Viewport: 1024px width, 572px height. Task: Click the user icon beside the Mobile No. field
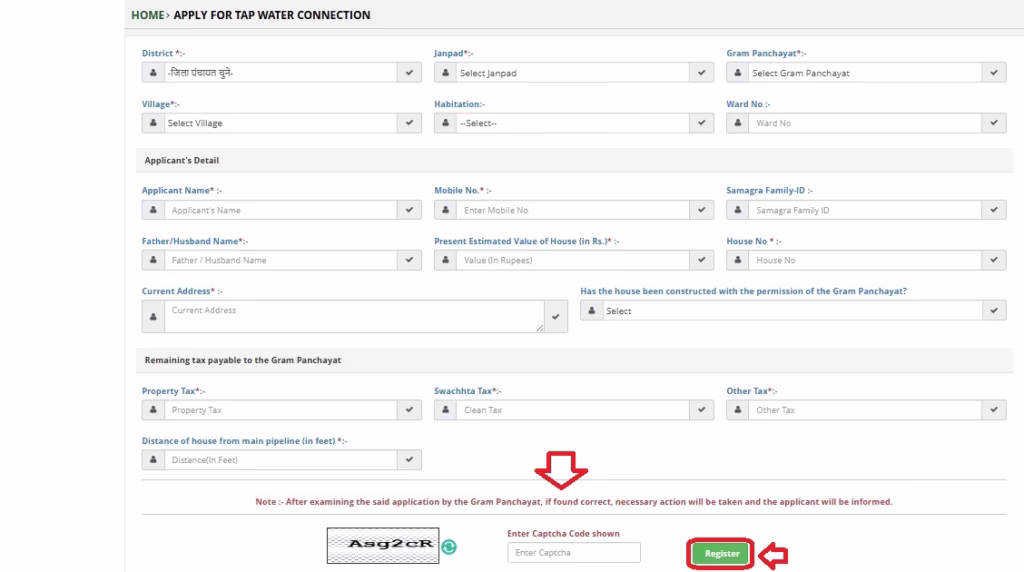(445, 210)
